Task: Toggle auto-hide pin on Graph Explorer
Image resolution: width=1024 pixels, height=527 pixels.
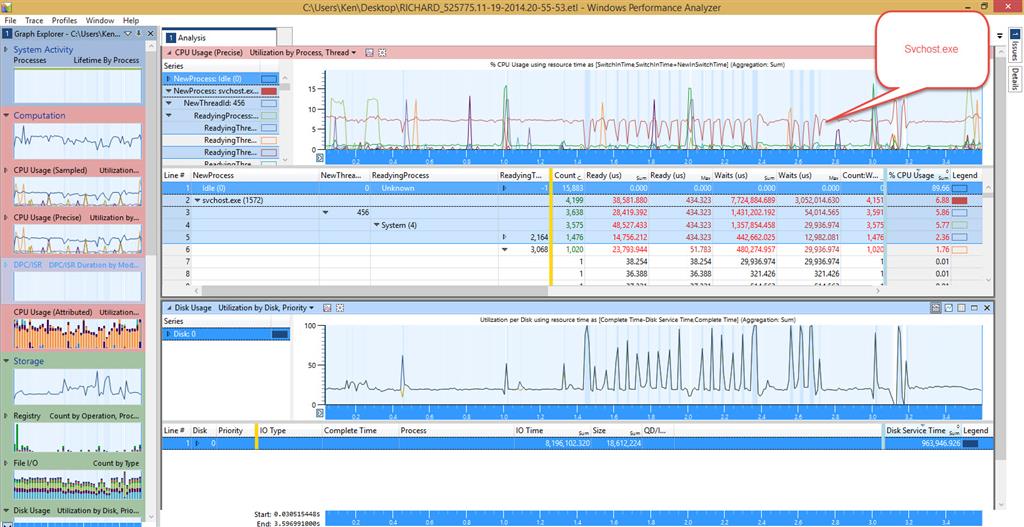Action: (x=139, y=33)
